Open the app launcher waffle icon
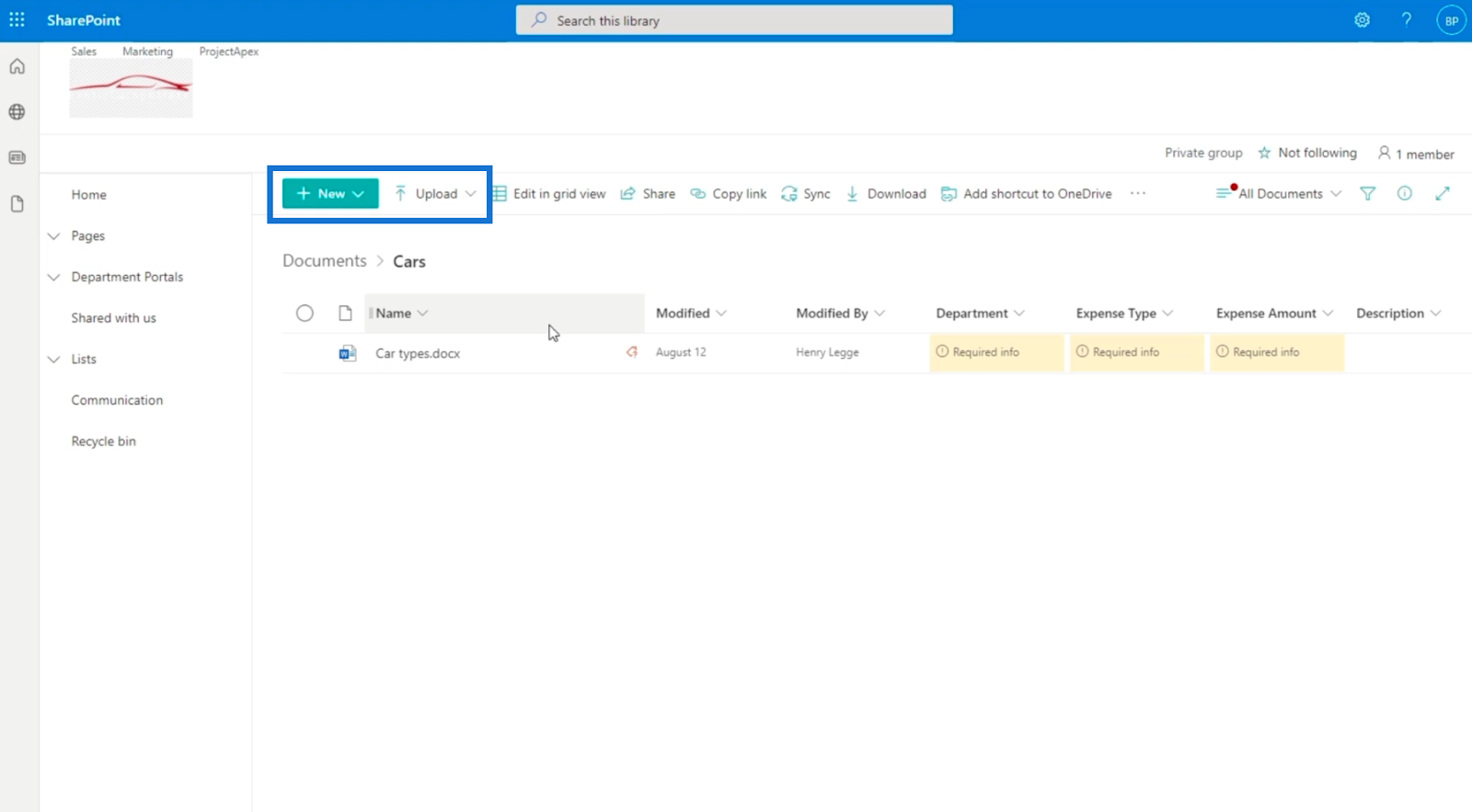The height and width of the screenshot is (812, 1472). pyautogui.click(x=17, y=19)
